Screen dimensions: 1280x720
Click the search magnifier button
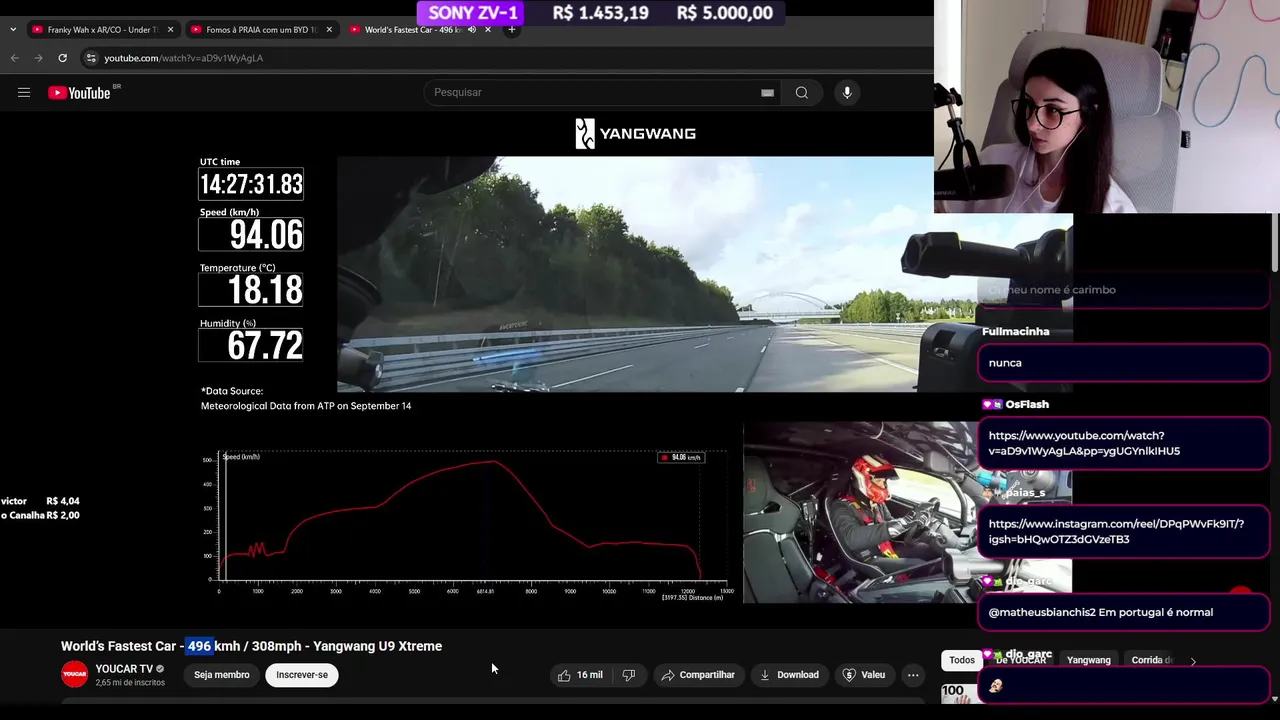point(802,93)
